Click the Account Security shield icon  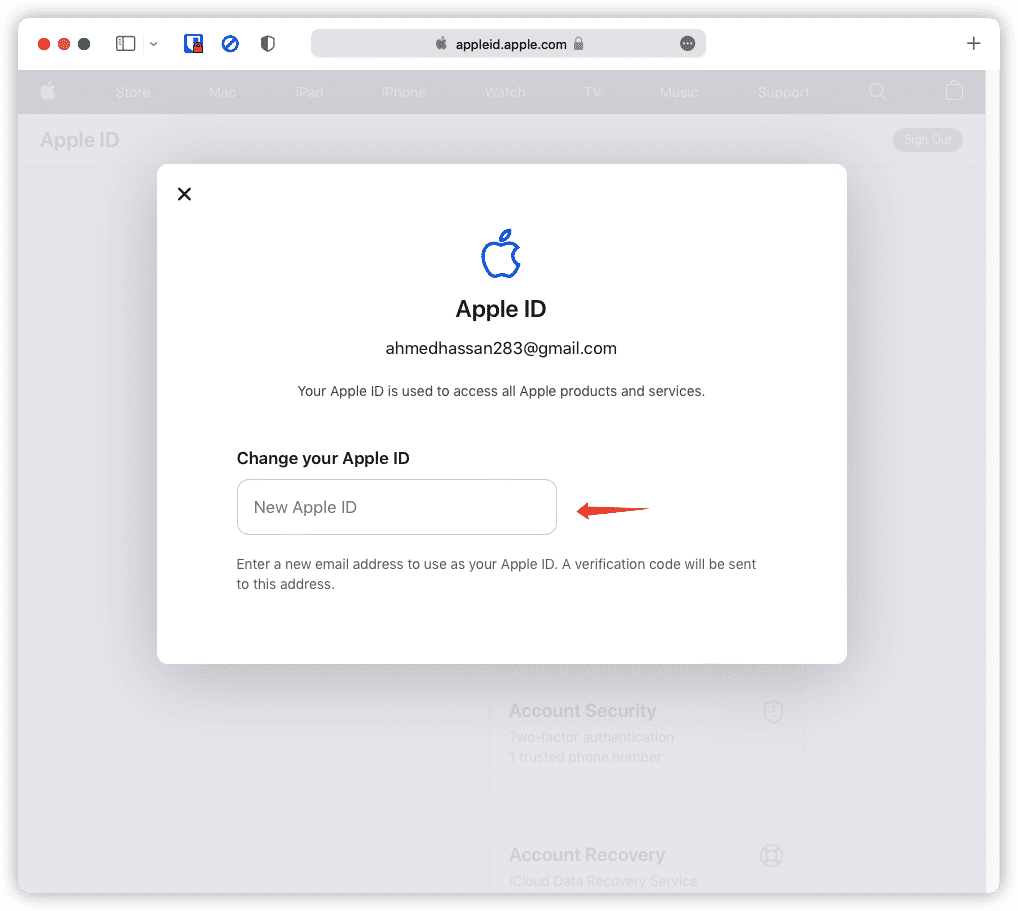773,712
